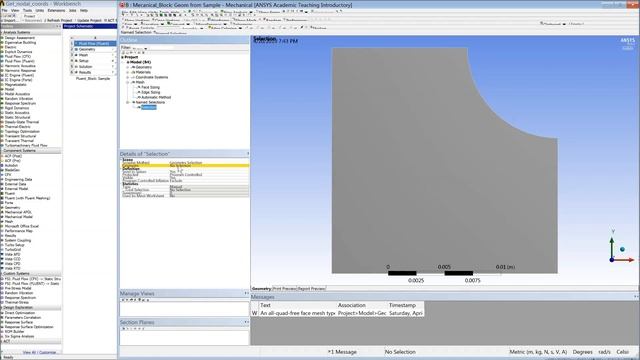
Task: Collapse the Design Exploration toolbox group
Action: pos(2,308)
